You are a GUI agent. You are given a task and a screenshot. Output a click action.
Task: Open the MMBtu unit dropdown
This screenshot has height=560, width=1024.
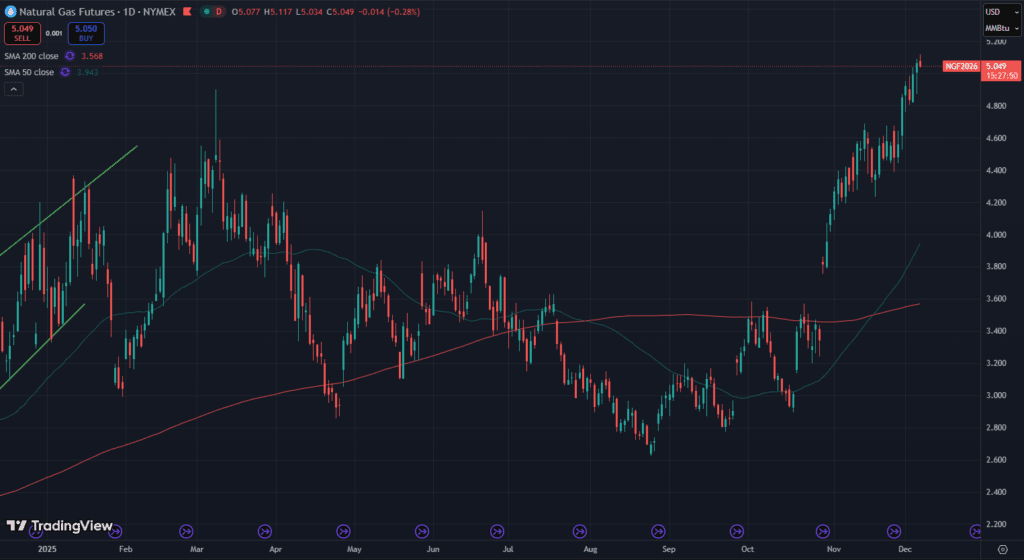[997, 28]
